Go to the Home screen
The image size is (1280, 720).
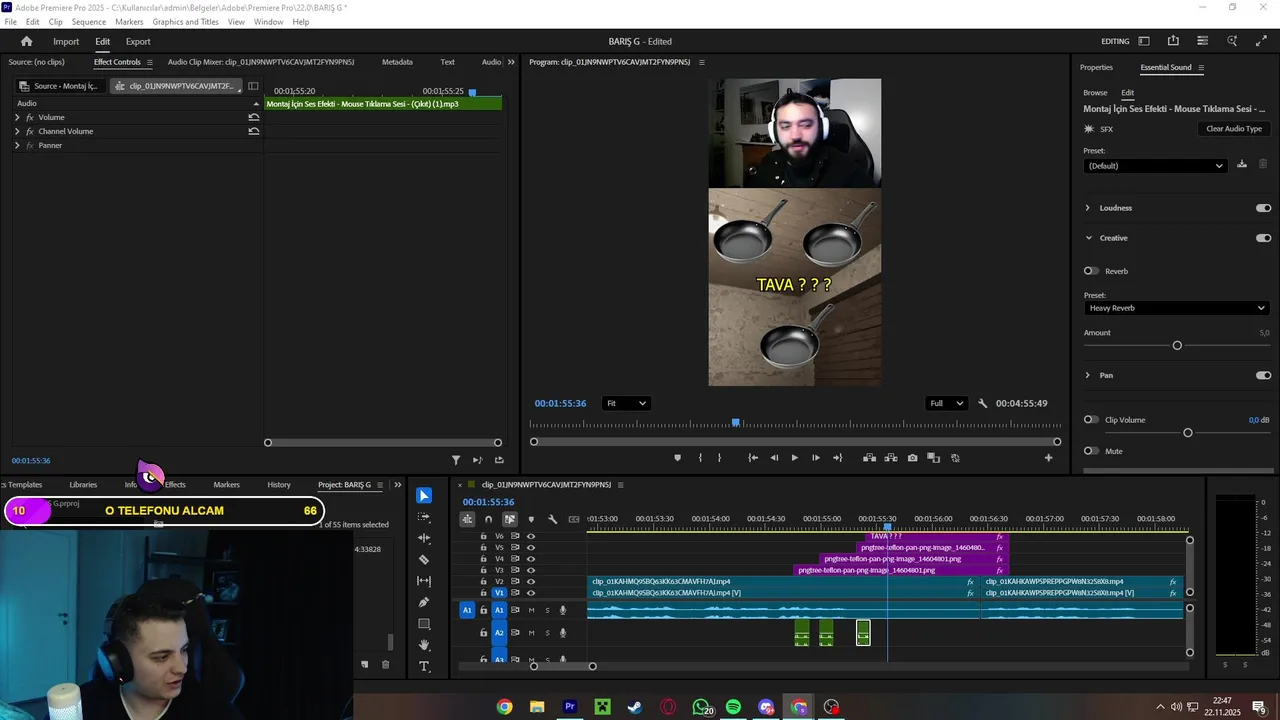pyautogui.click(x=27, y=41)
